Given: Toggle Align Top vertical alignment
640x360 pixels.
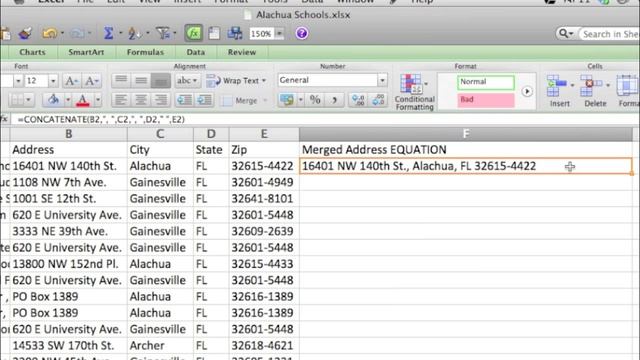Looking at the screenshot, I should 121,80.
